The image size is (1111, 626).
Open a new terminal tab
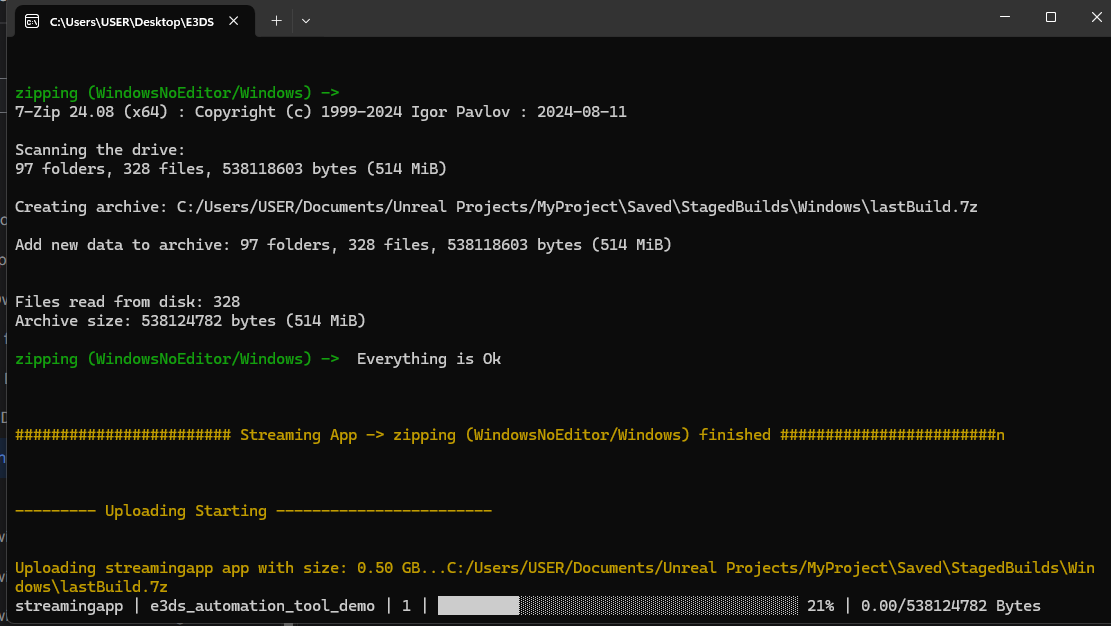point(276,19)
